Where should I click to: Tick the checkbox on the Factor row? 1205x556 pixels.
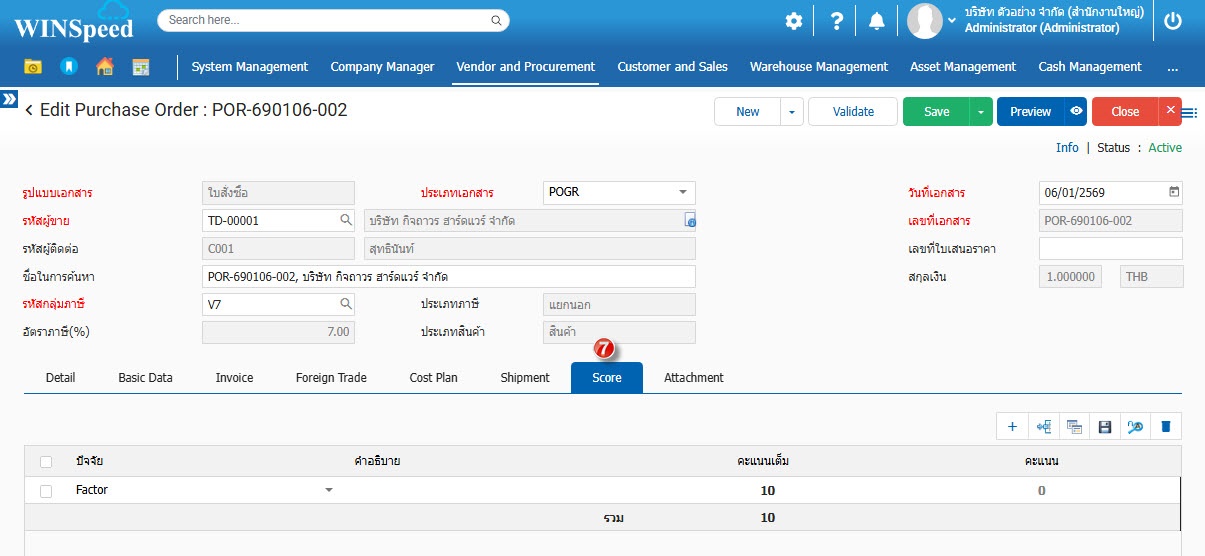tap(46, 491)
